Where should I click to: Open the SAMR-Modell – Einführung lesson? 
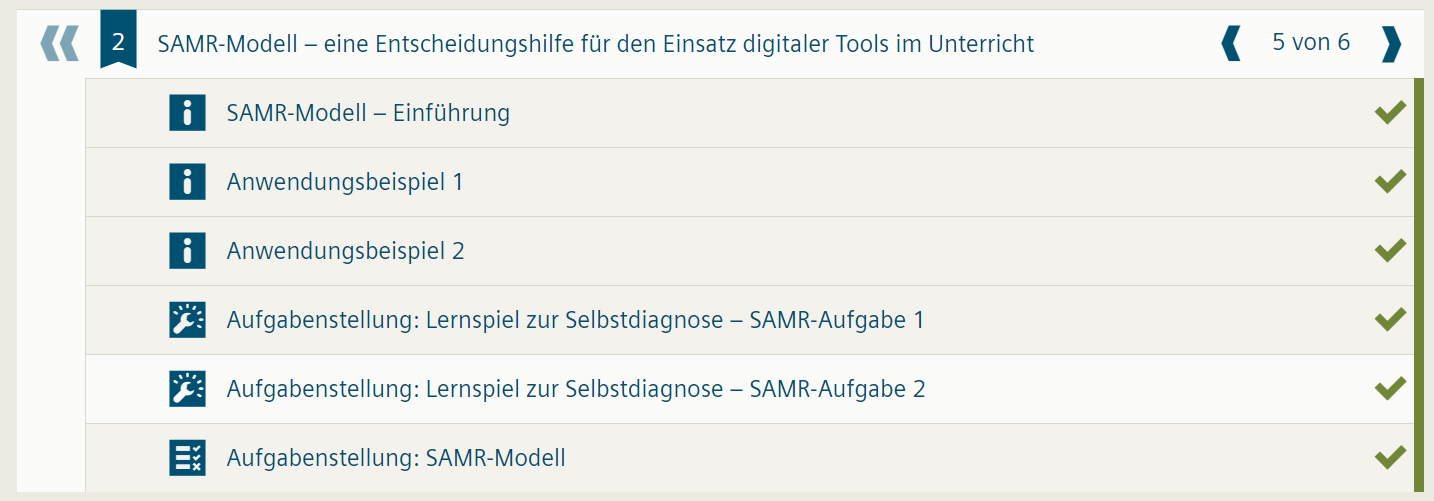pyautogui.click(x=368, y=113)
